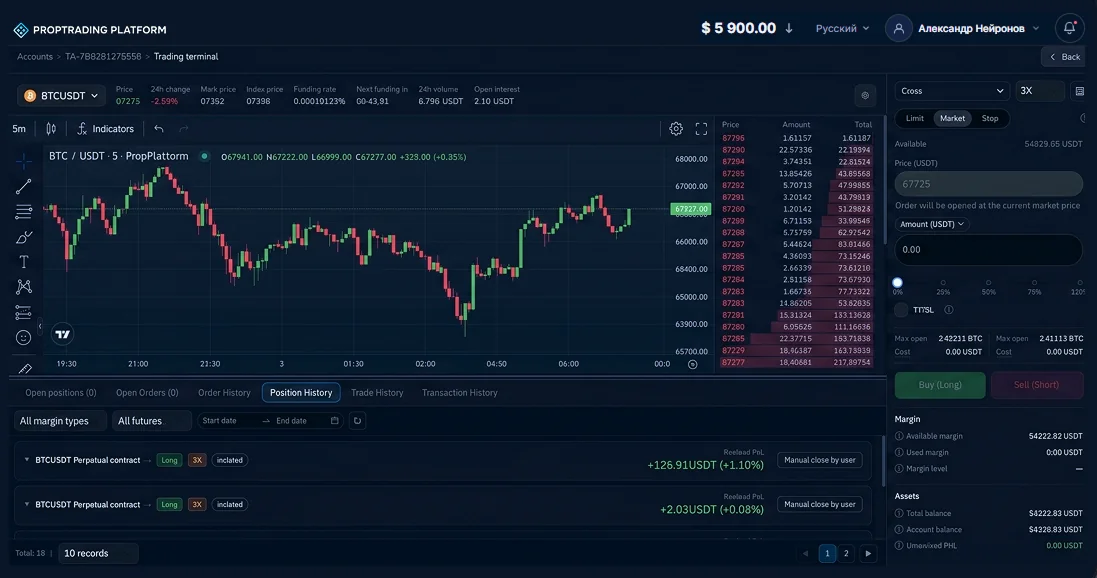Image resolution: width=1097 pixels, height=578 pixels.
Task: Go to Accounts breadcrumb link
Action: (35, 57)
